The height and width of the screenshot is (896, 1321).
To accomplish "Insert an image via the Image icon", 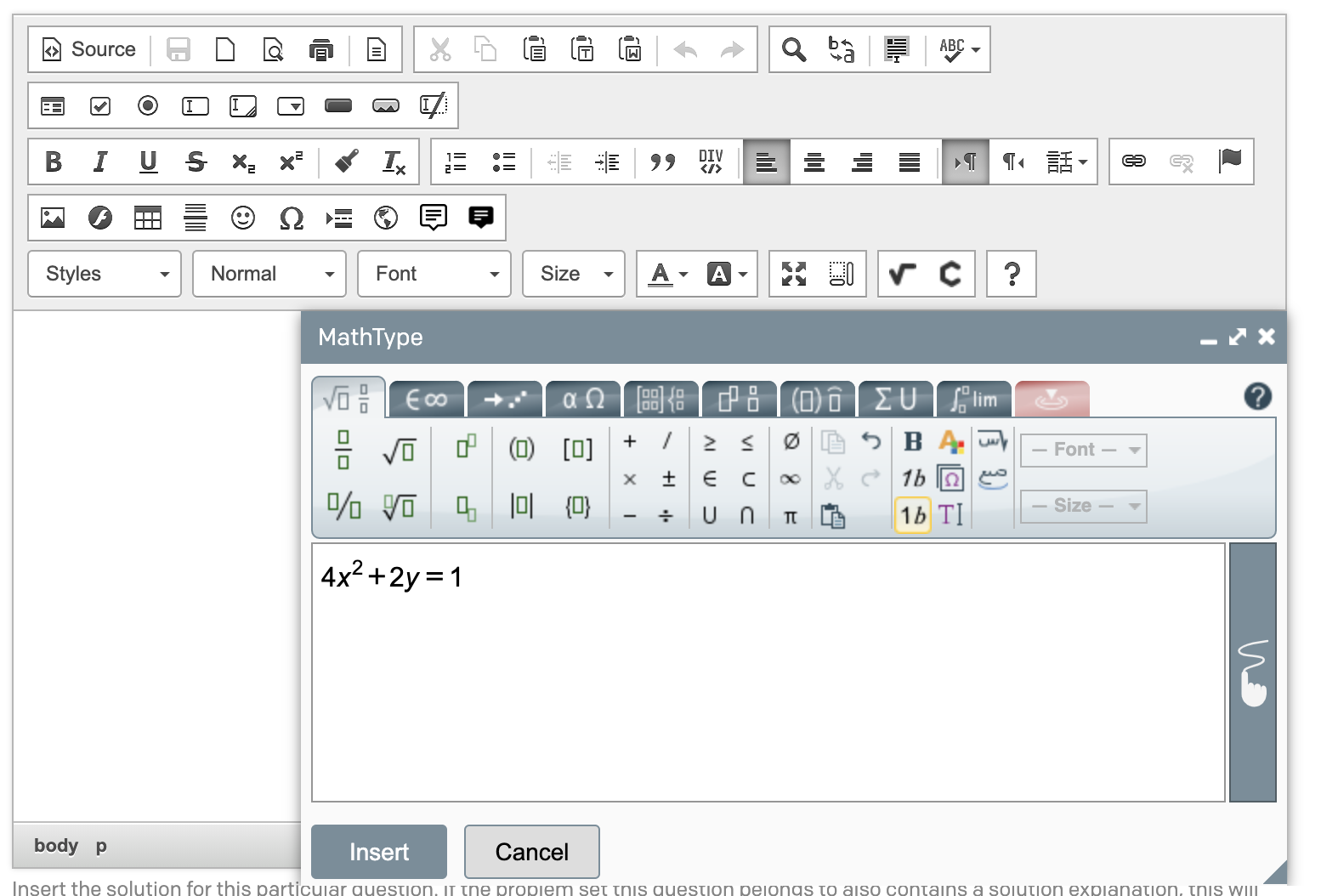I will 53,218.
